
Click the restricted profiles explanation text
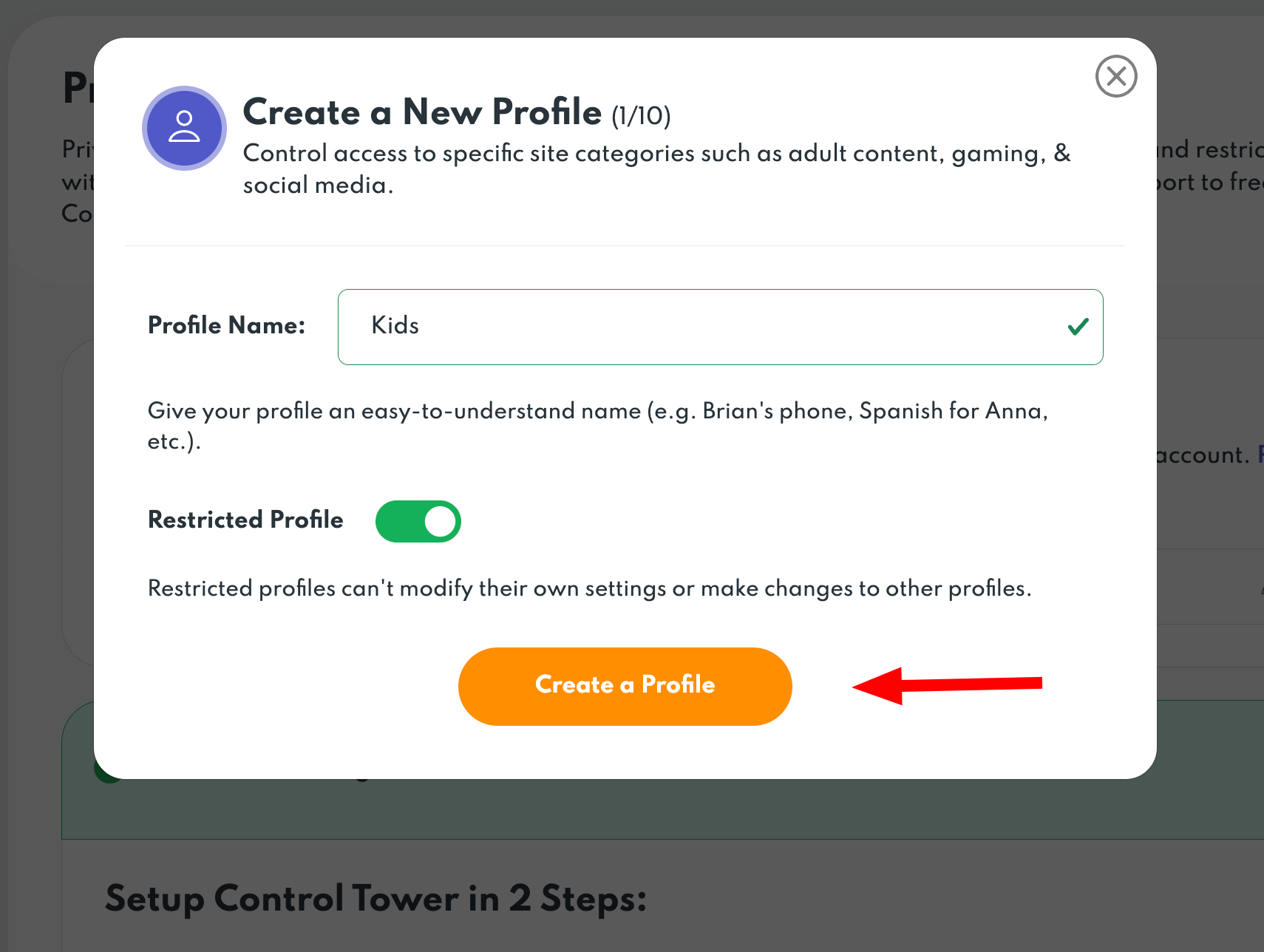[x=590, y=588]
